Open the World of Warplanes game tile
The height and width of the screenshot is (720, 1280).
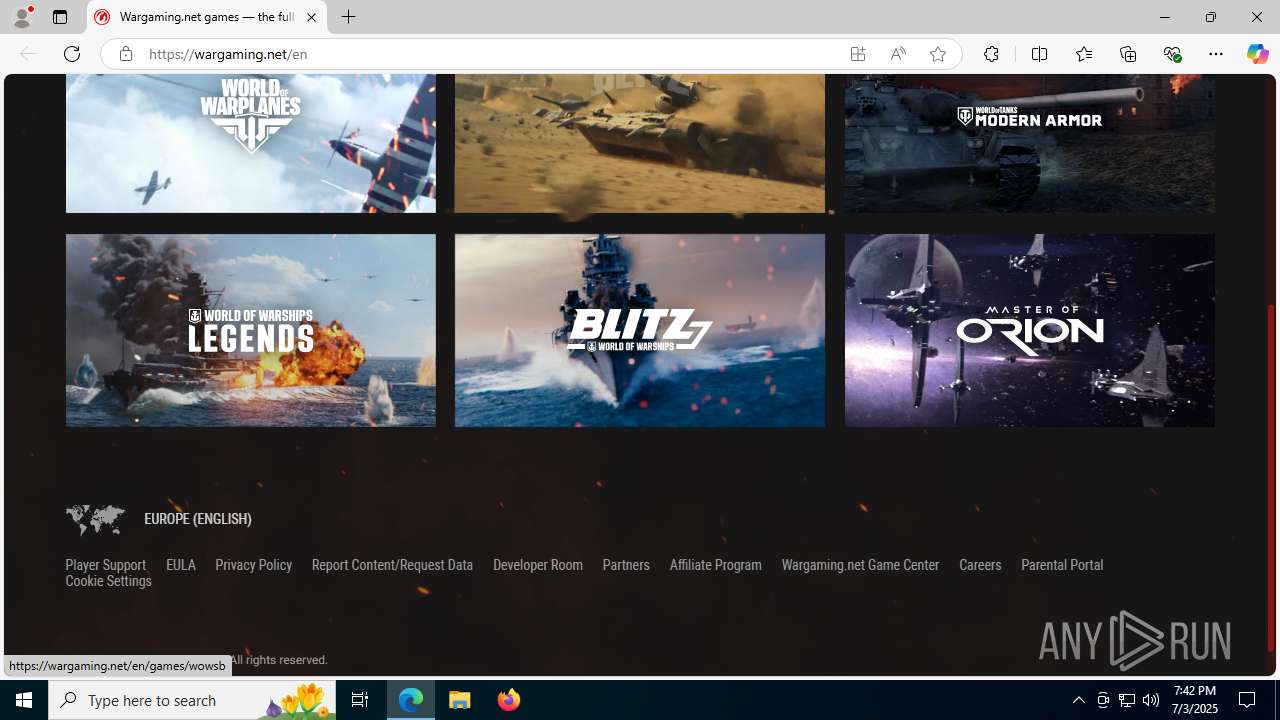[x=250, y=143]
